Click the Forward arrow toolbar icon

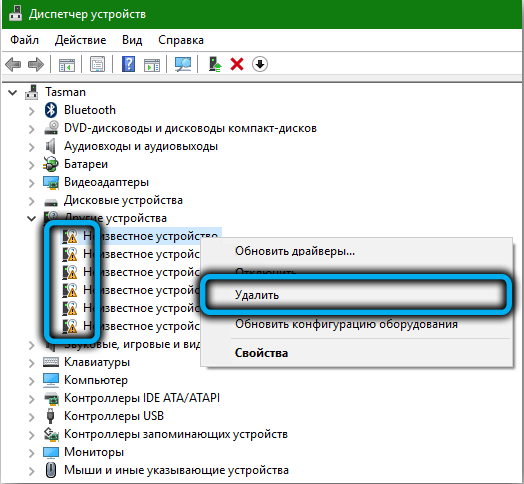pyautogui.click(x=36, y=64)
